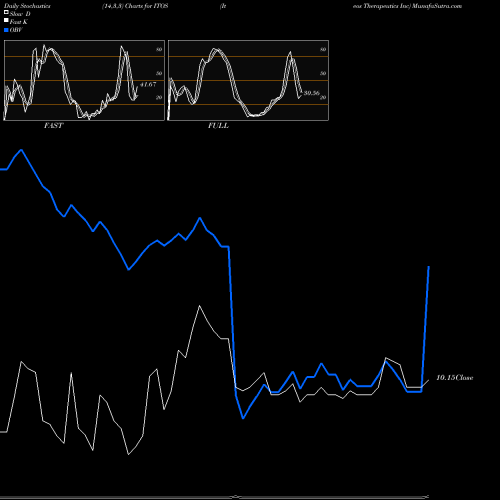This screenshot has width=500, height=500.
Task: Click the 80 level label in FAST chart
Action: click(159, 49)
